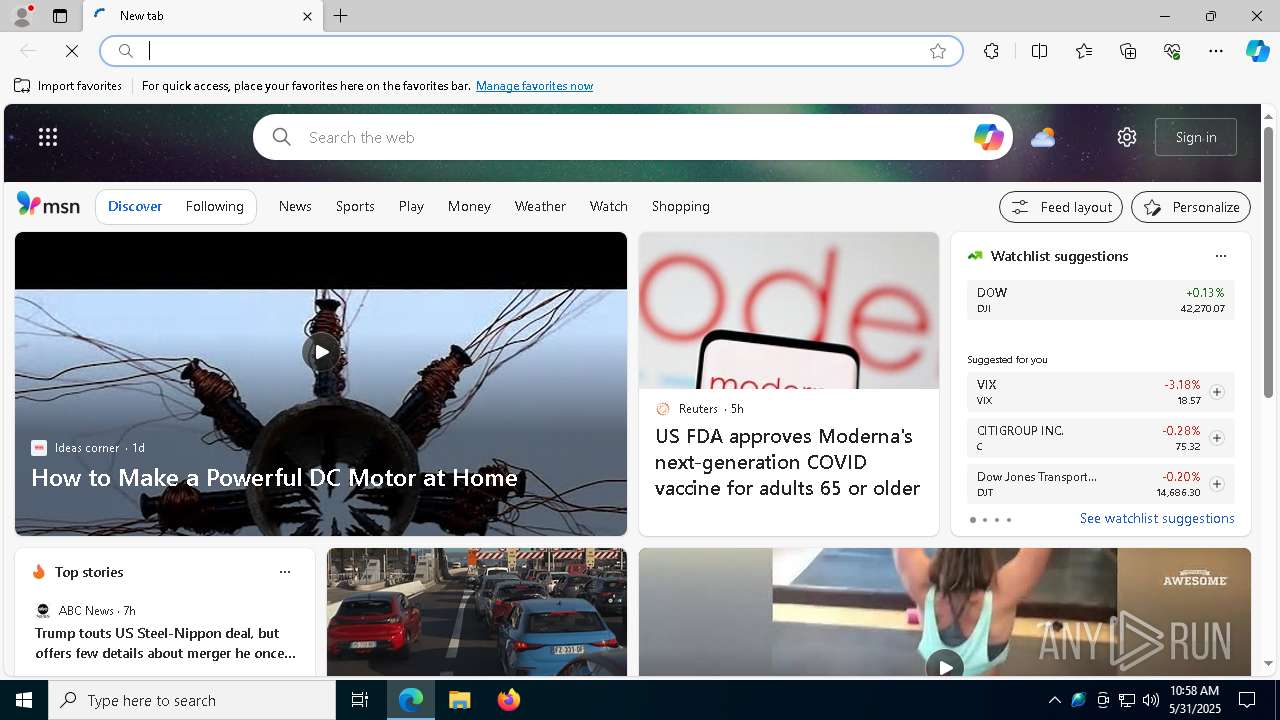Click the Search the web field
This screenshot has width=1280, height=720.
coord(632,137)
